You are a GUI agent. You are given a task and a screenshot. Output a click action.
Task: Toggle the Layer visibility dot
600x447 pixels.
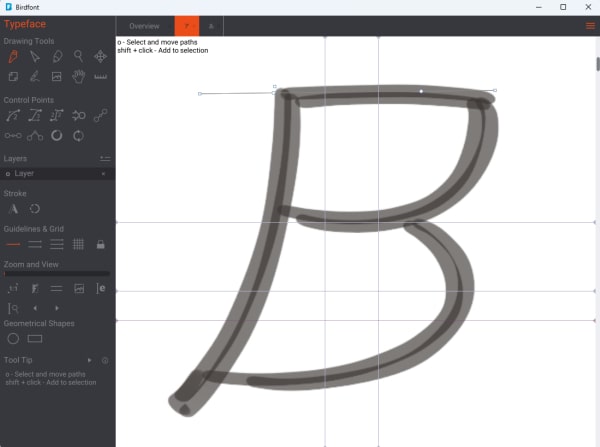coord(8,173)
